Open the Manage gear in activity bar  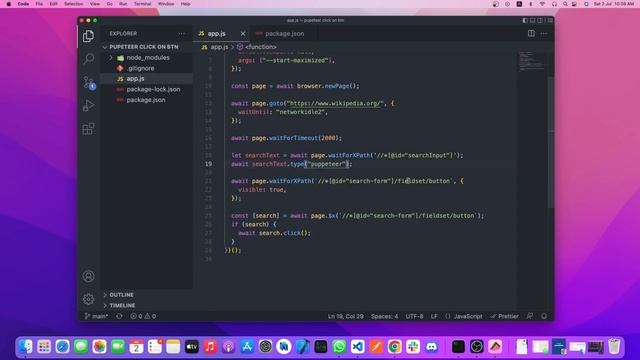point(88,299)
